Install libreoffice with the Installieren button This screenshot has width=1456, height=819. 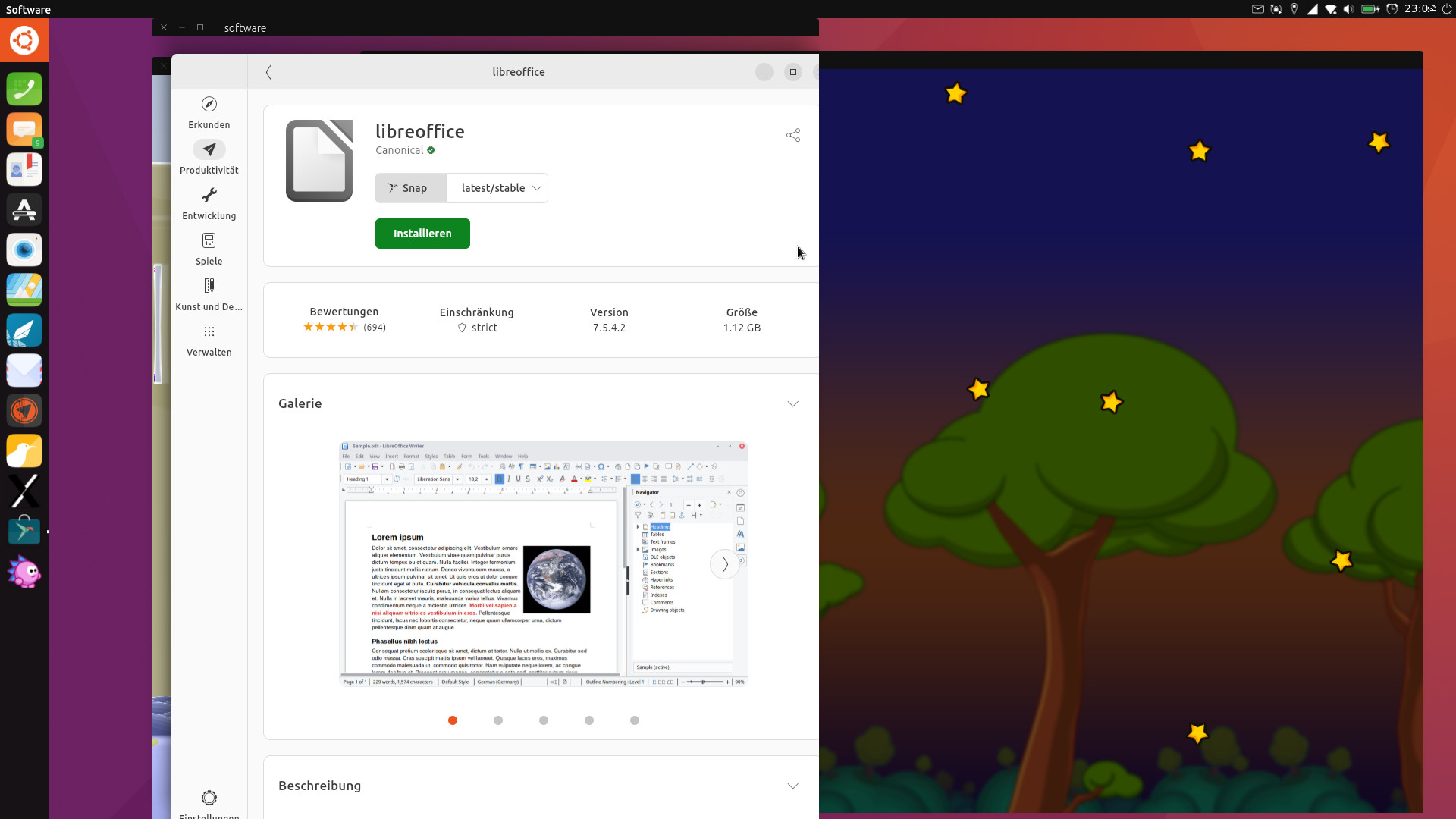(422, 233)
